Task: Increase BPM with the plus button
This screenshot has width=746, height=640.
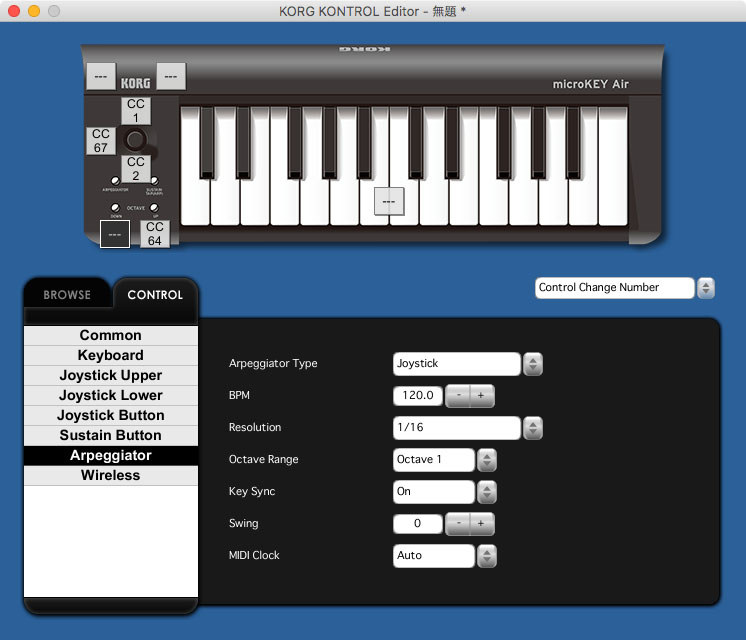Action: (x=481, y=395)
